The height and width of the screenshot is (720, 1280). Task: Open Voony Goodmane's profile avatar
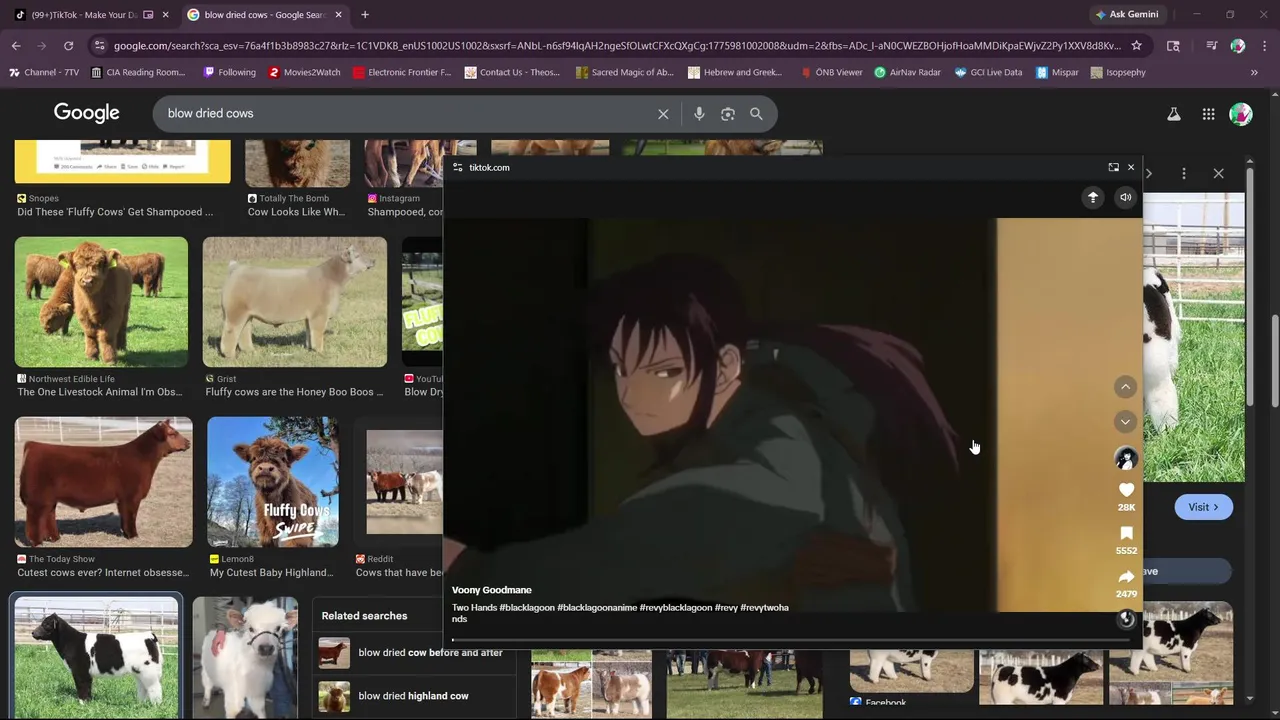(1126, 458)
